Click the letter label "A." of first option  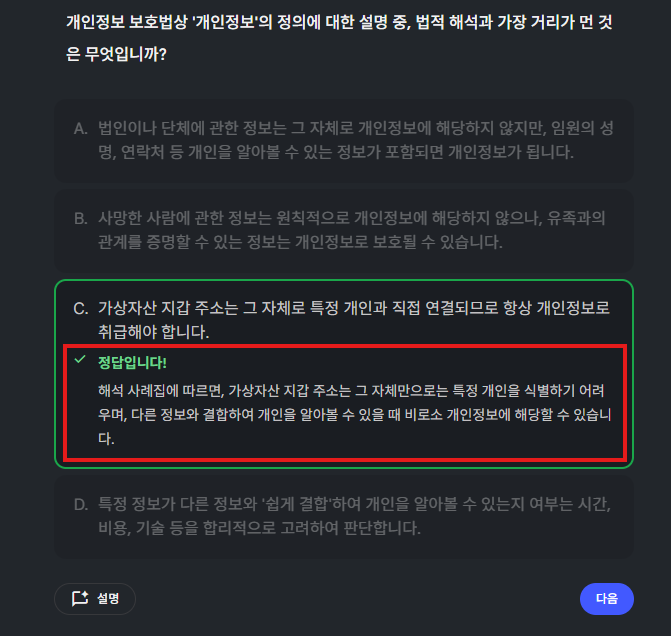80,128
